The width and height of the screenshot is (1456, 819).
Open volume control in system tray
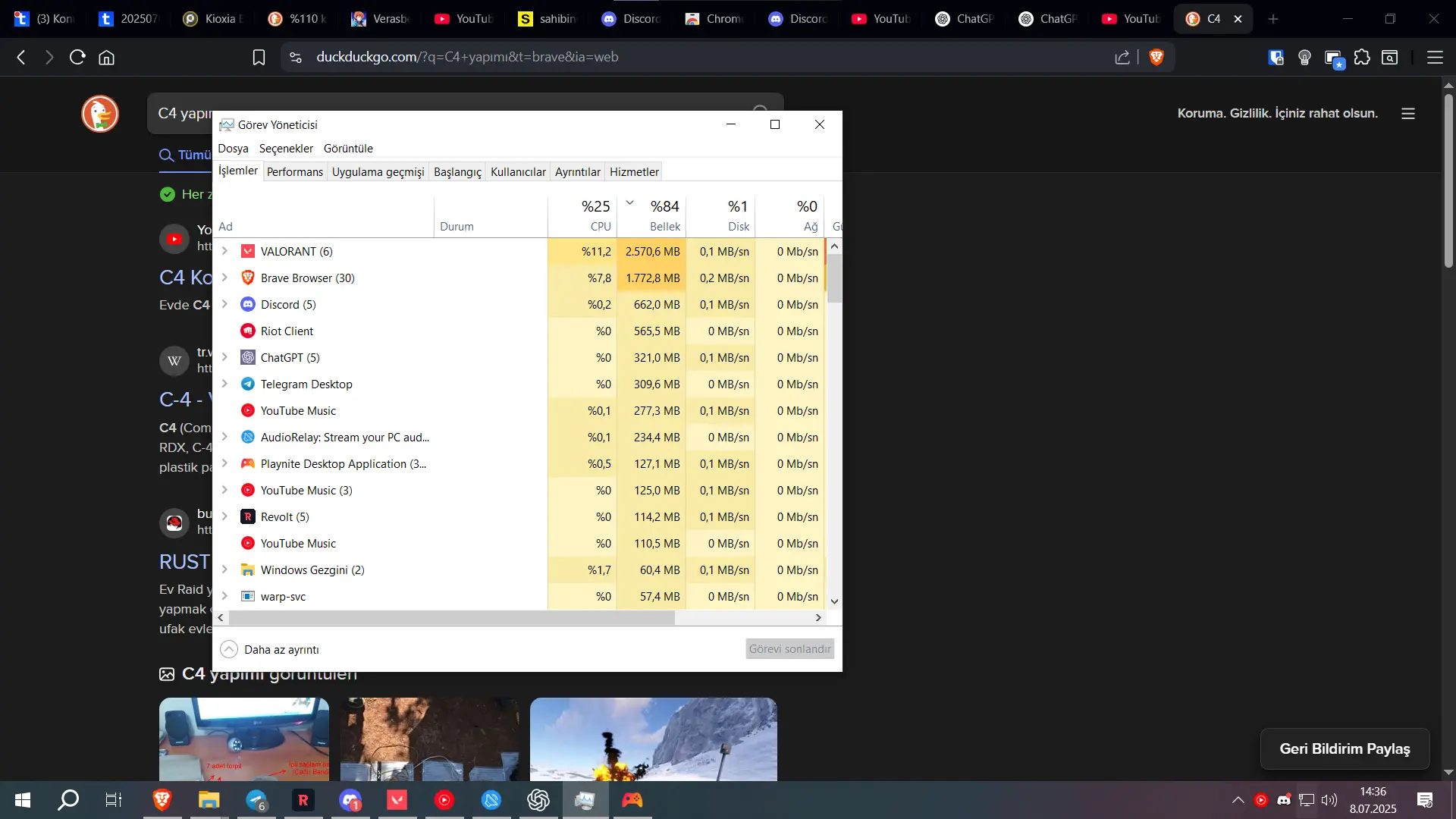pos(1329,800)
